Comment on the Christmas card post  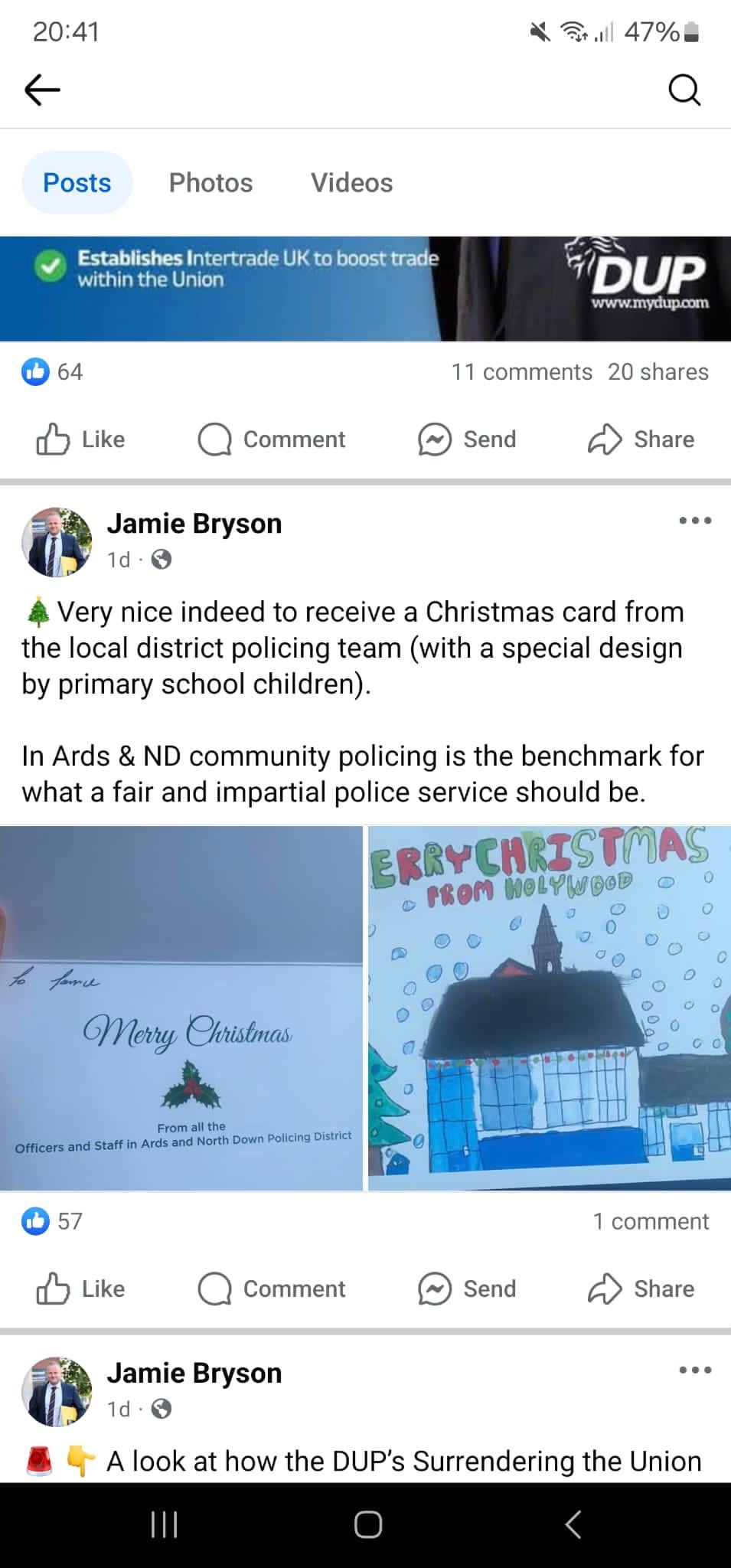pos(272,1289)
